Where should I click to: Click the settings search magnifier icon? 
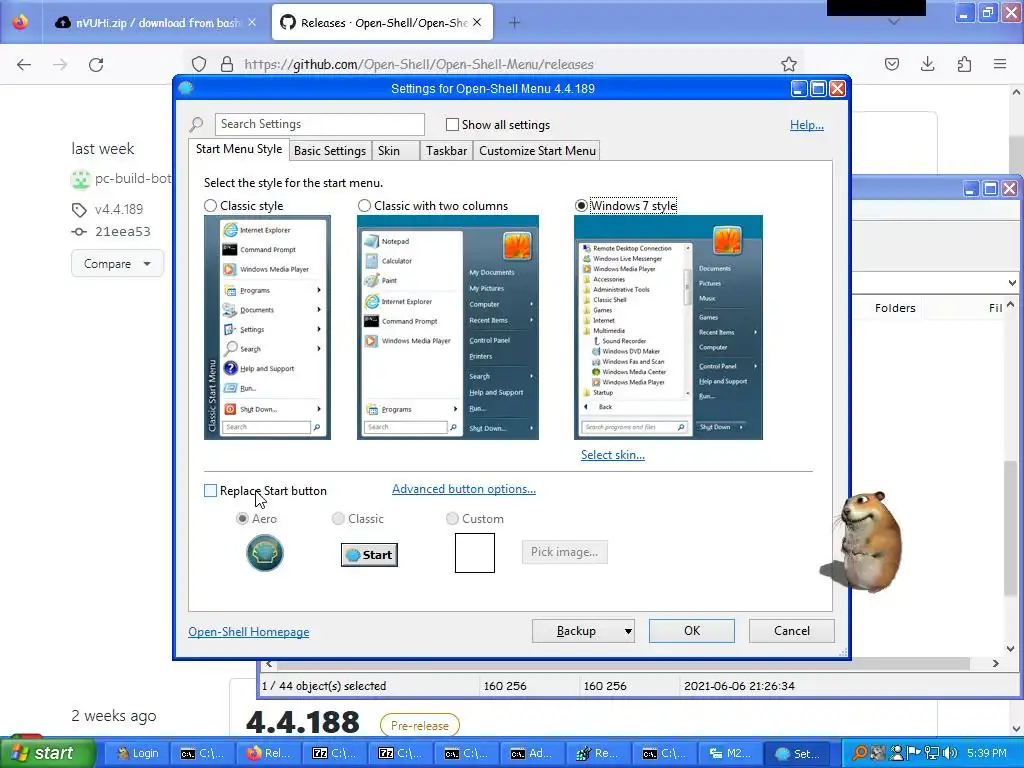click(197, 123)
